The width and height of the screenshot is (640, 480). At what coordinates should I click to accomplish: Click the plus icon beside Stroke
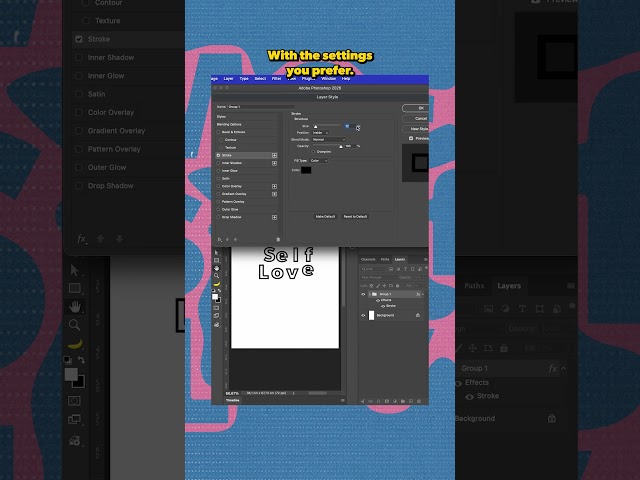coord(274,156)
